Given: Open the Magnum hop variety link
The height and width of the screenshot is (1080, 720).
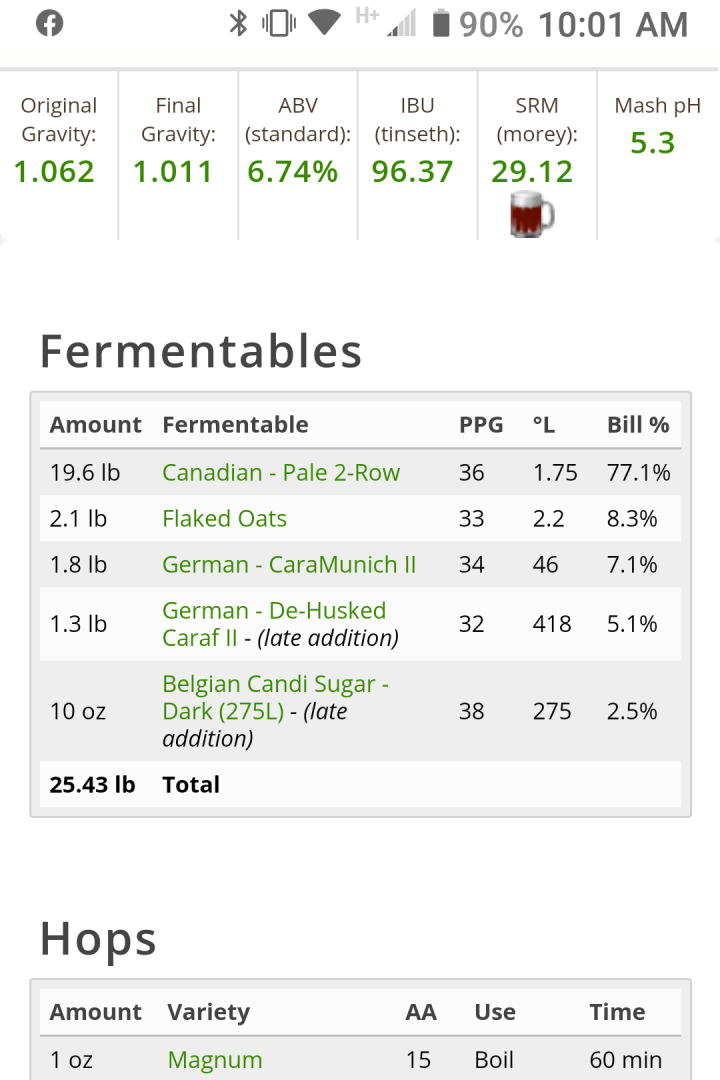Looking at the screenshot, I should click(215, 1059).
